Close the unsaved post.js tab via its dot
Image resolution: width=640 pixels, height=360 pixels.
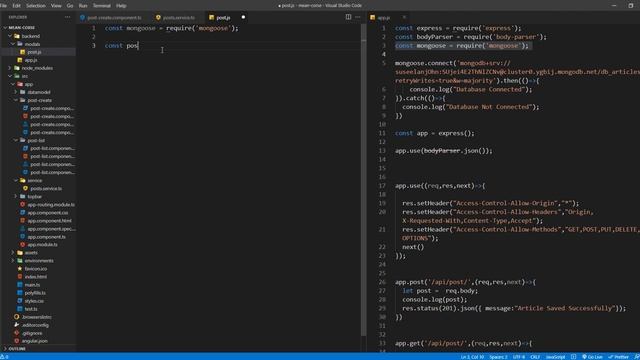(243, 18)
